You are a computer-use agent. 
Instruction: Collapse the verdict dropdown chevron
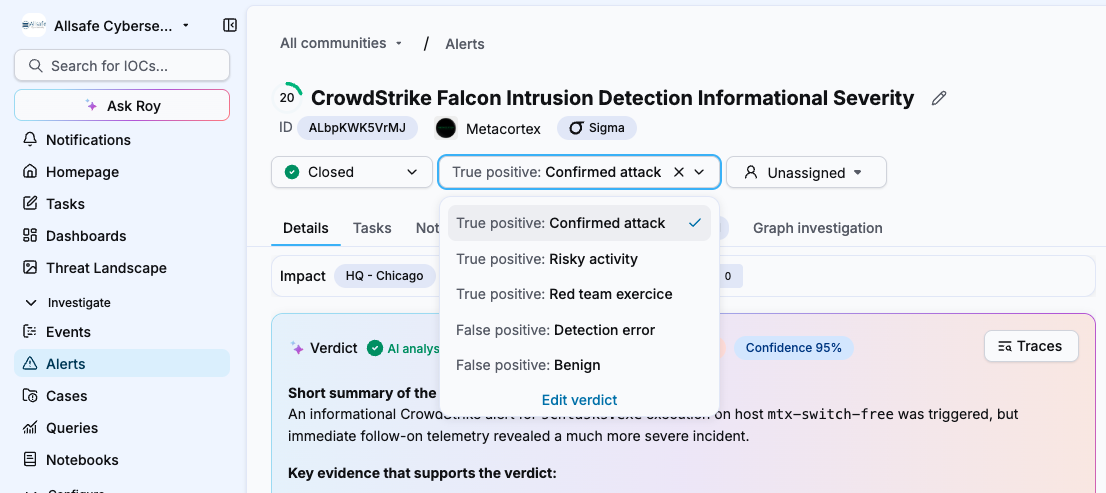(700, 172)
